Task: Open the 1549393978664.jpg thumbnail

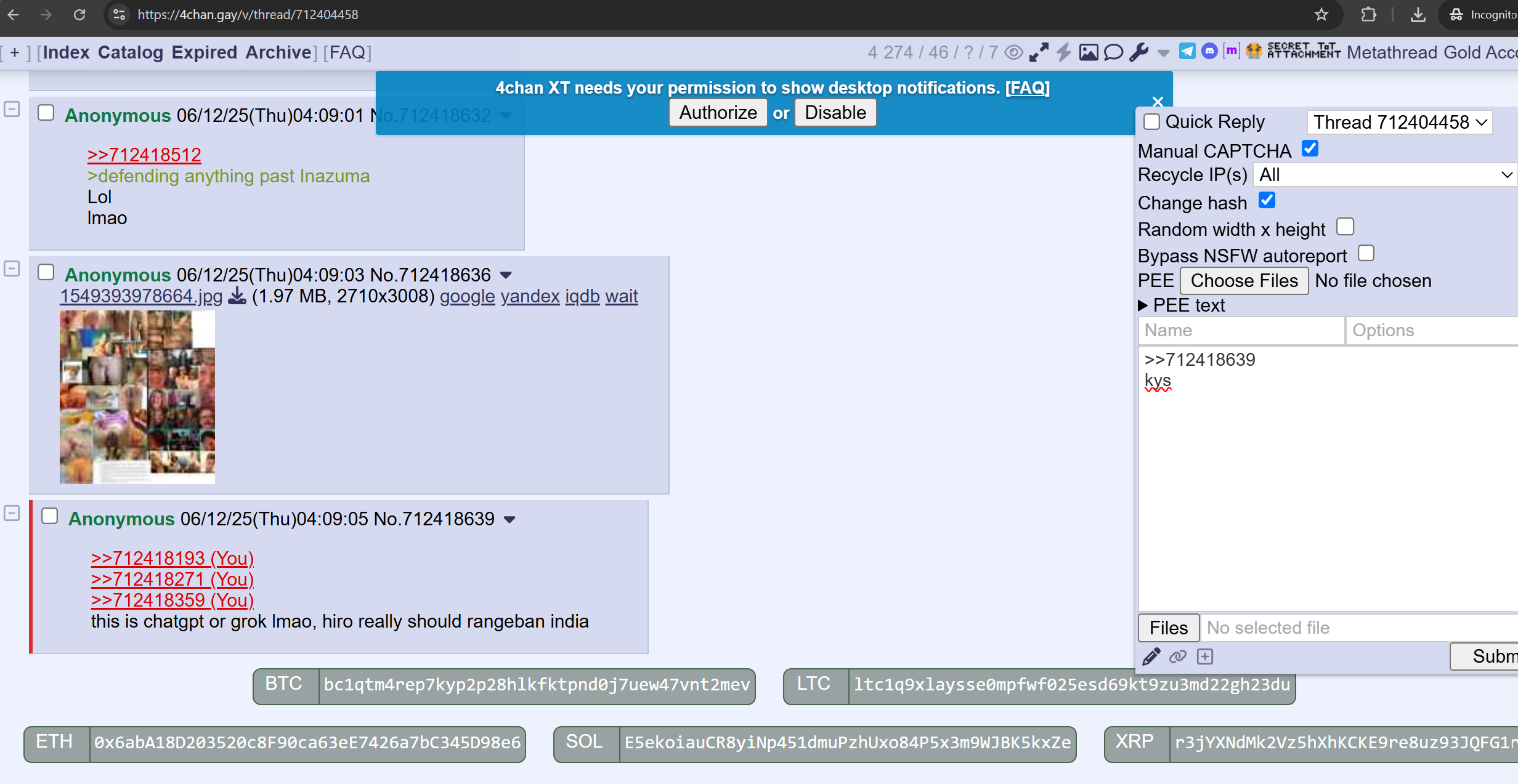Action: coord(137,397)
